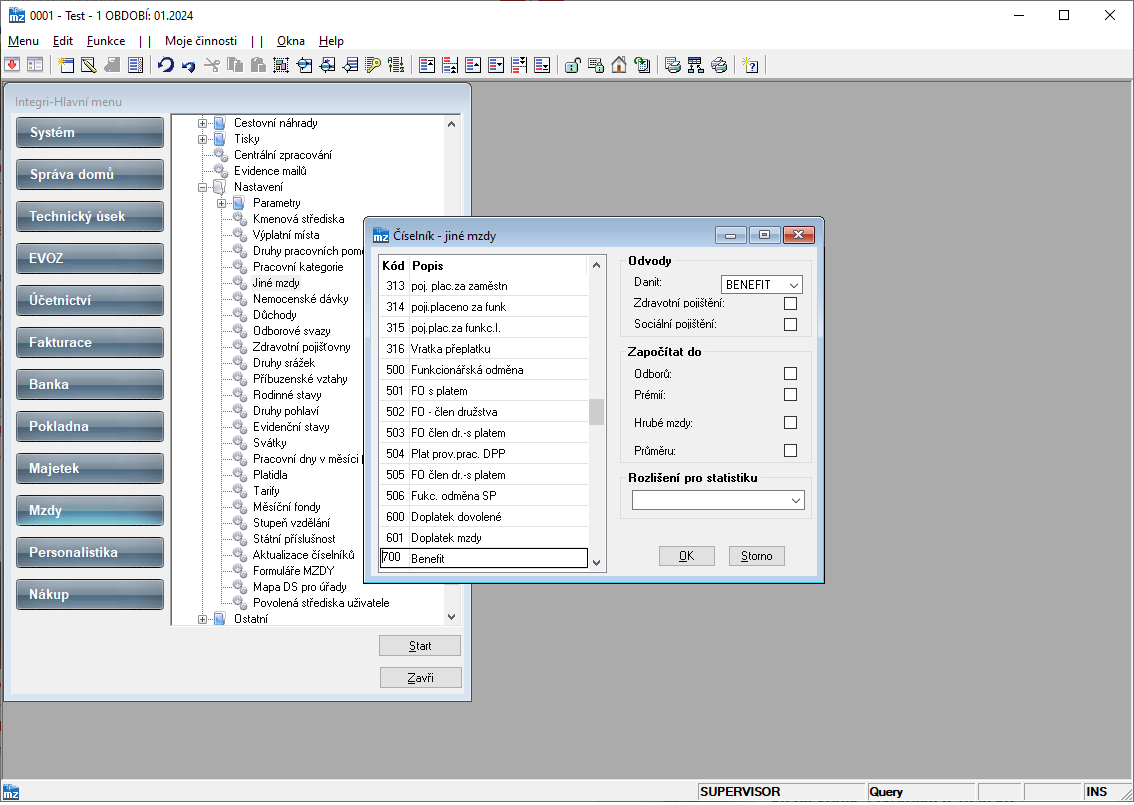Click the dotted-frame select-all toolbar icon
Image resolution: width=1134 pixels, height=805 pixels.
281,65
